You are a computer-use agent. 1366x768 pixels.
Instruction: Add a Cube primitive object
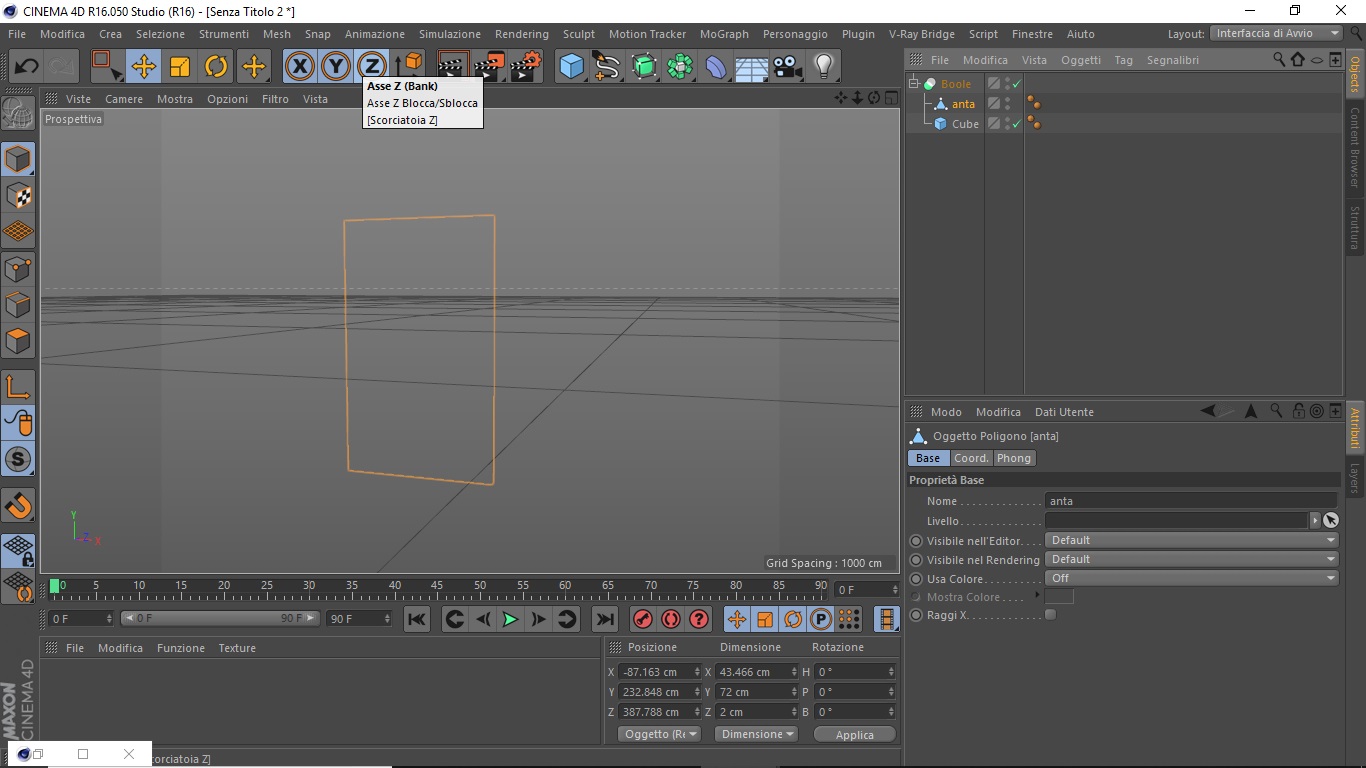coord(571,67)
